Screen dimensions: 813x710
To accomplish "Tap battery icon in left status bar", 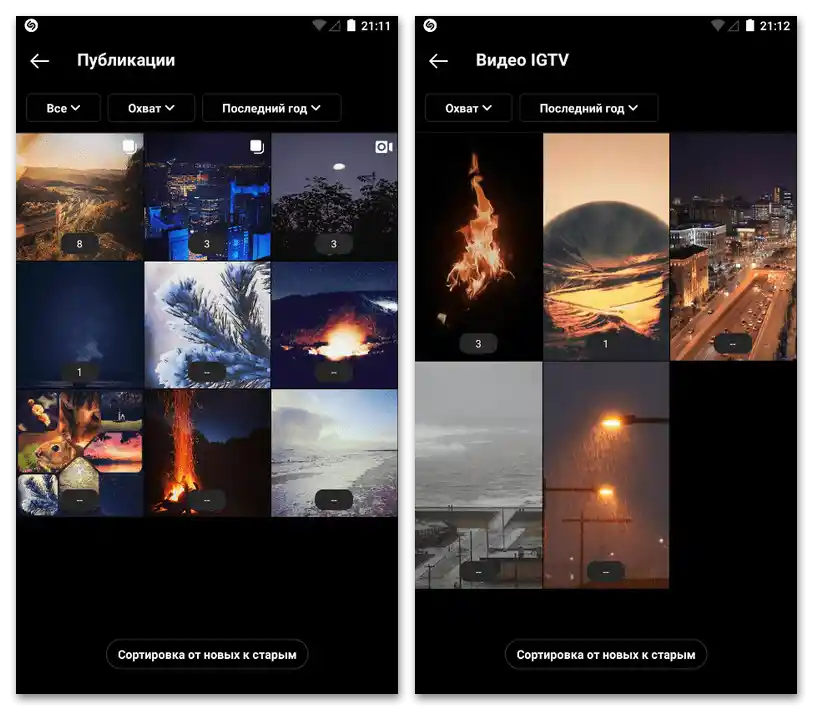I will coord(351,25).
